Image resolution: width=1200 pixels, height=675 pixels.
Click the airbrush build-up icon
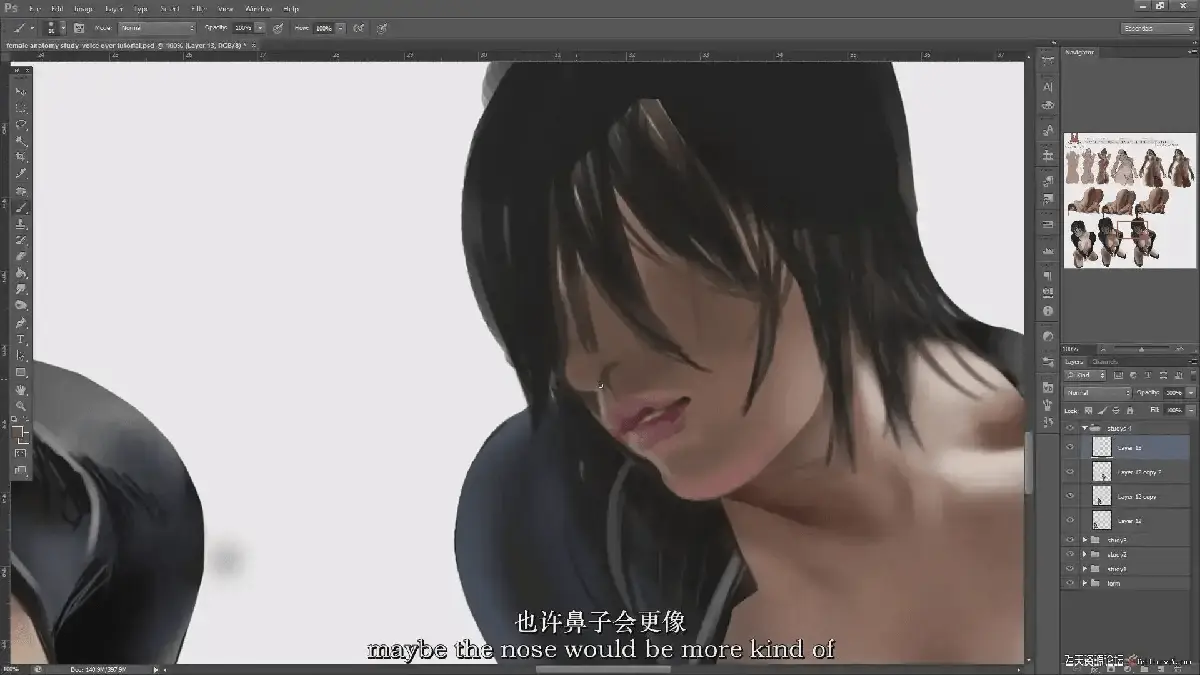point(361,28)
